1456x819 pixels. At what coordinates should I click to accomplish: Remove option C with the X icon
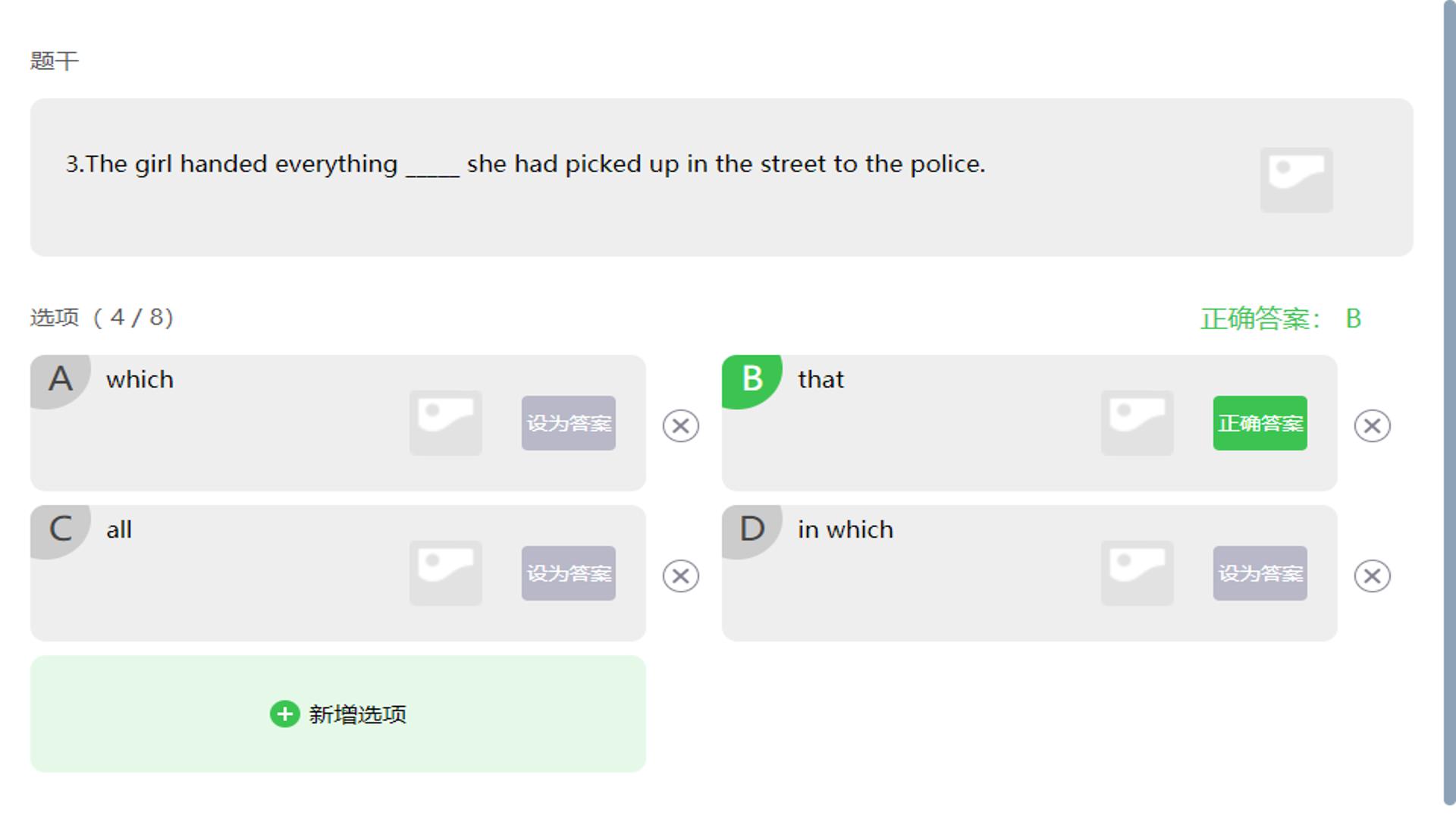tap(681, 576)
